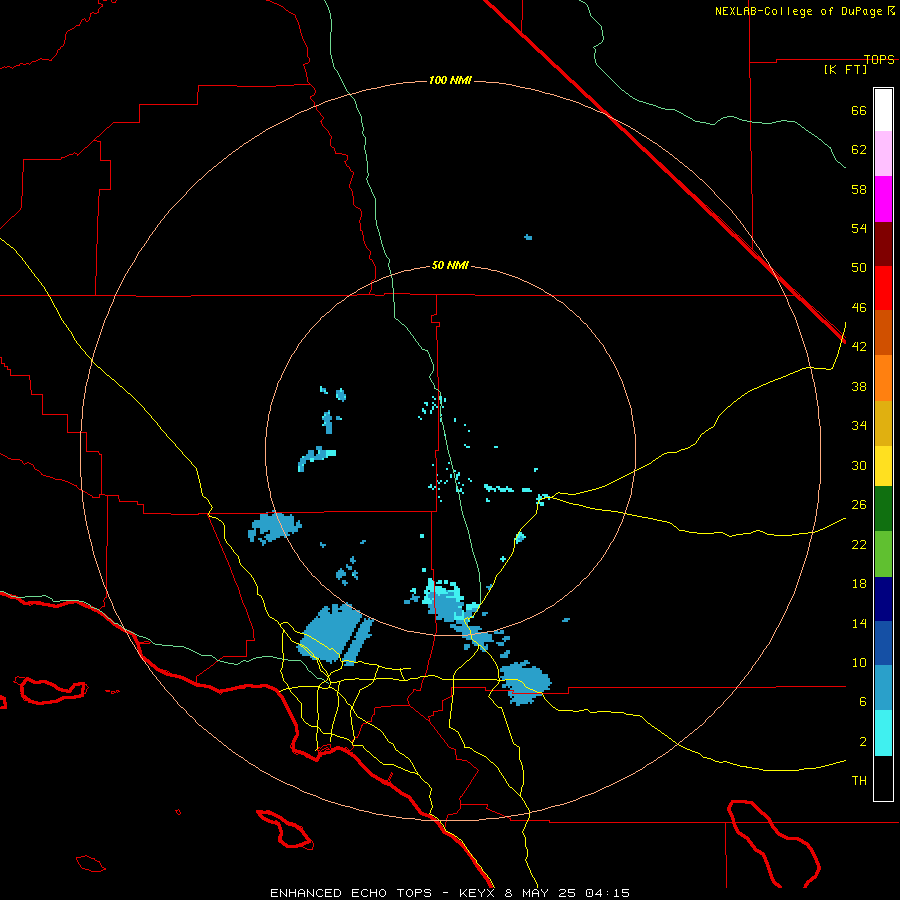The width and height of the screenshot is (900, 900).
Task: Click the black TH legend swatch
Action: pyautogui.click(x=883, y=778)
